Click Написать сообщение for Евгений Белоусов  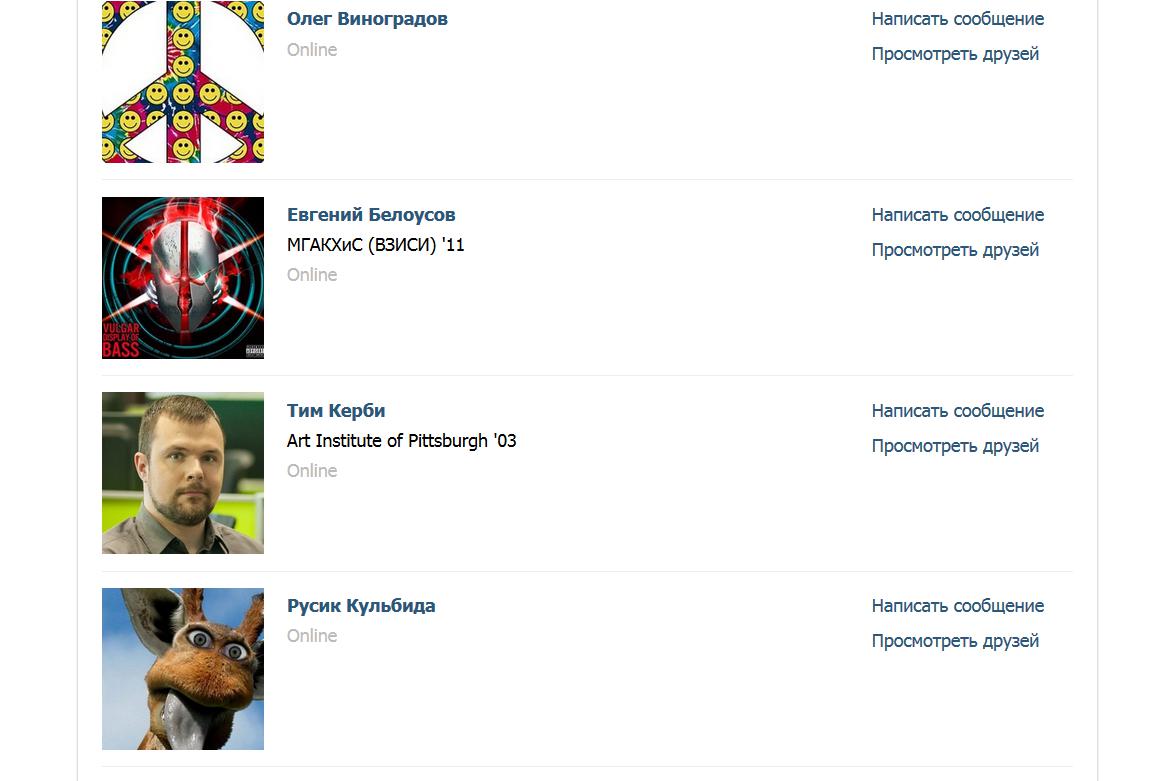958,215
